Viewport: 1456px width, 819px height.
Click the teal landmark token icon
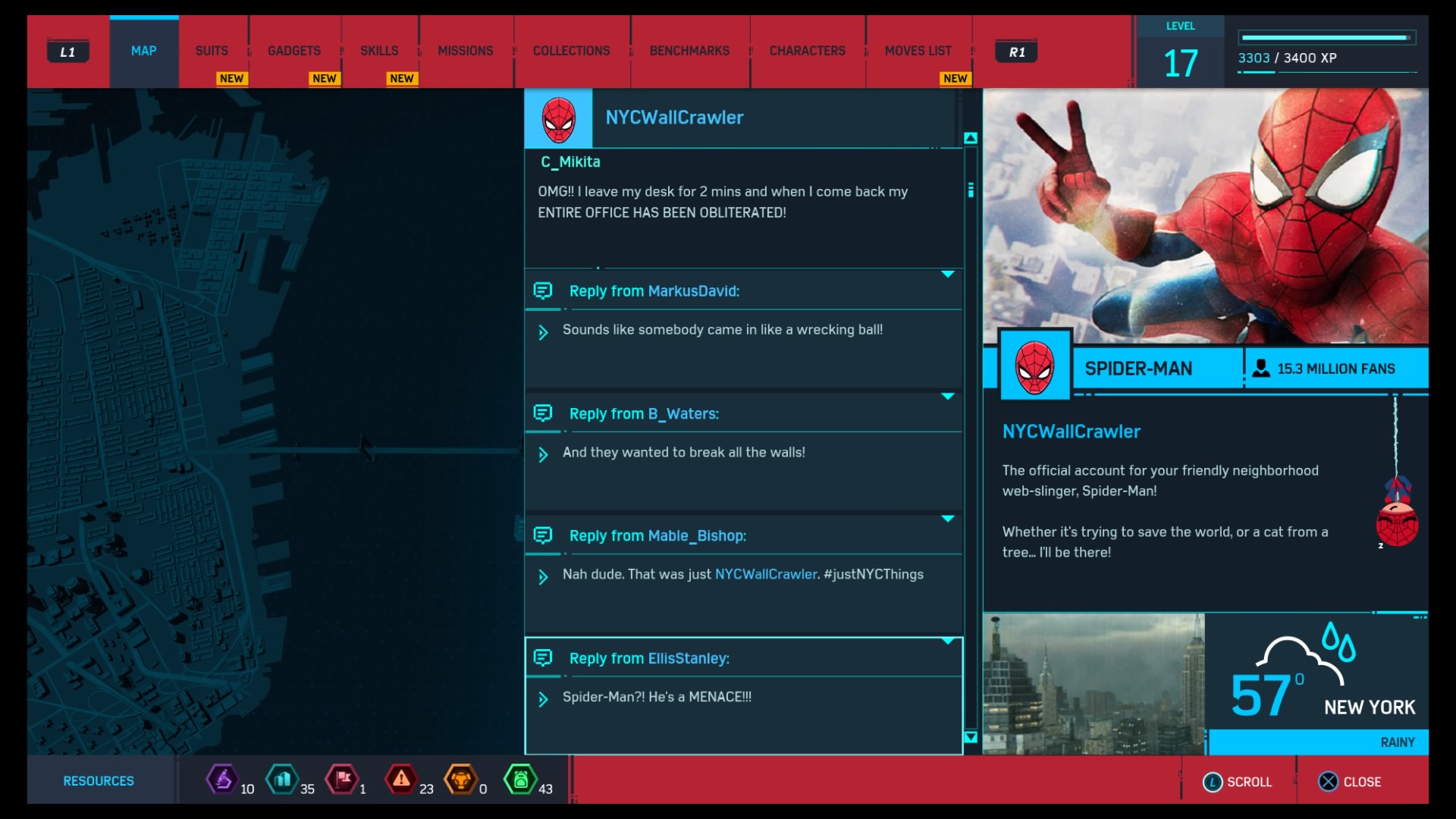pos(282,779)
